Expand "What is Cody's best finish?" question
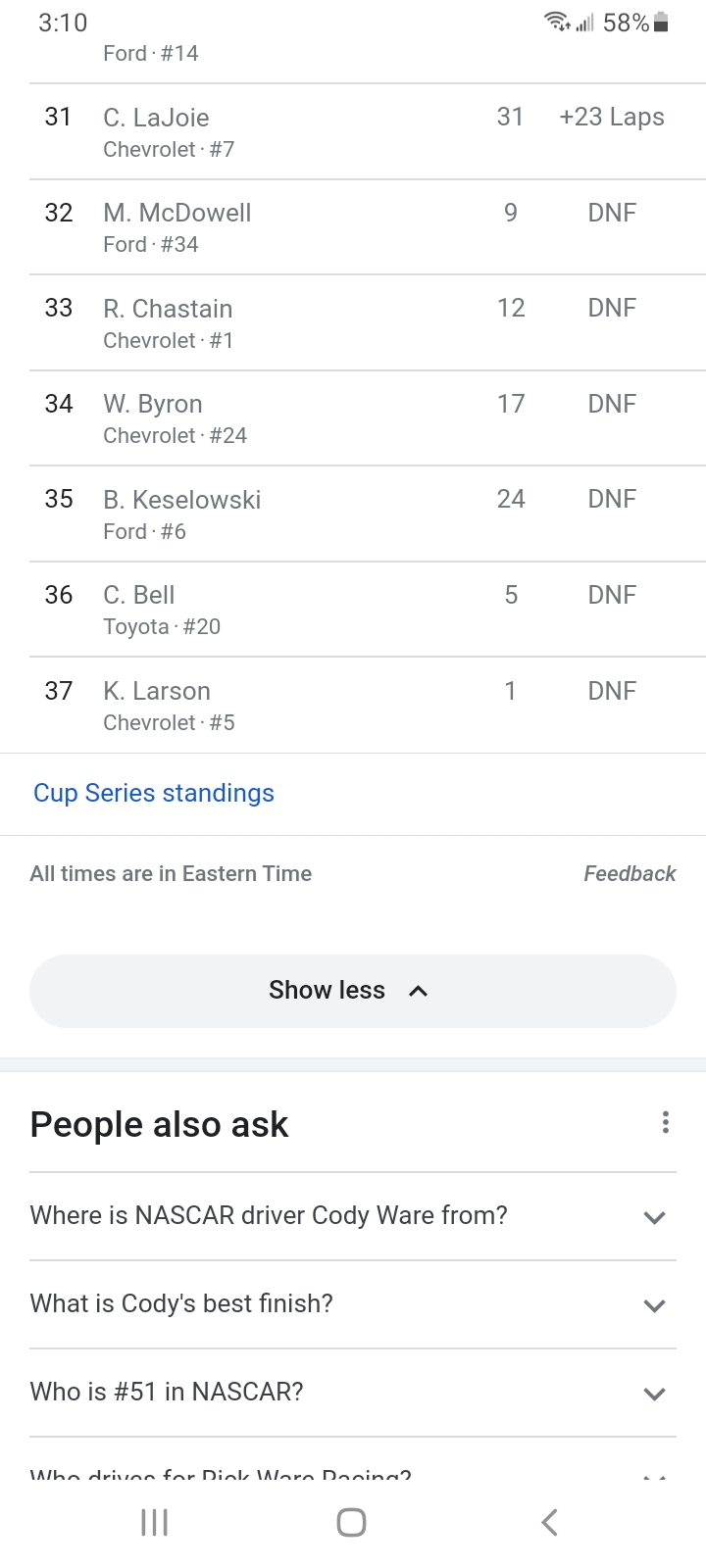Screen dimensions: 706x1568 coord(353,1304)
